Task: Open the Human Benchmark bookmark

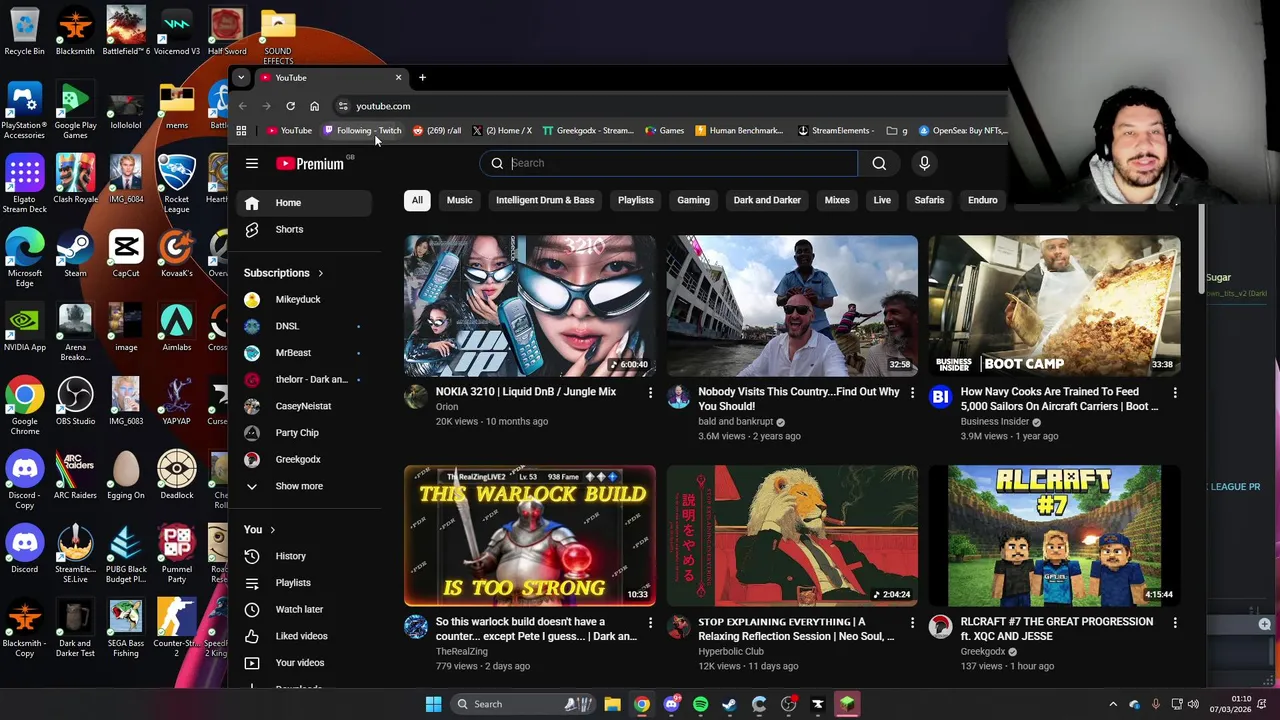Action: [x=739, y=131]
